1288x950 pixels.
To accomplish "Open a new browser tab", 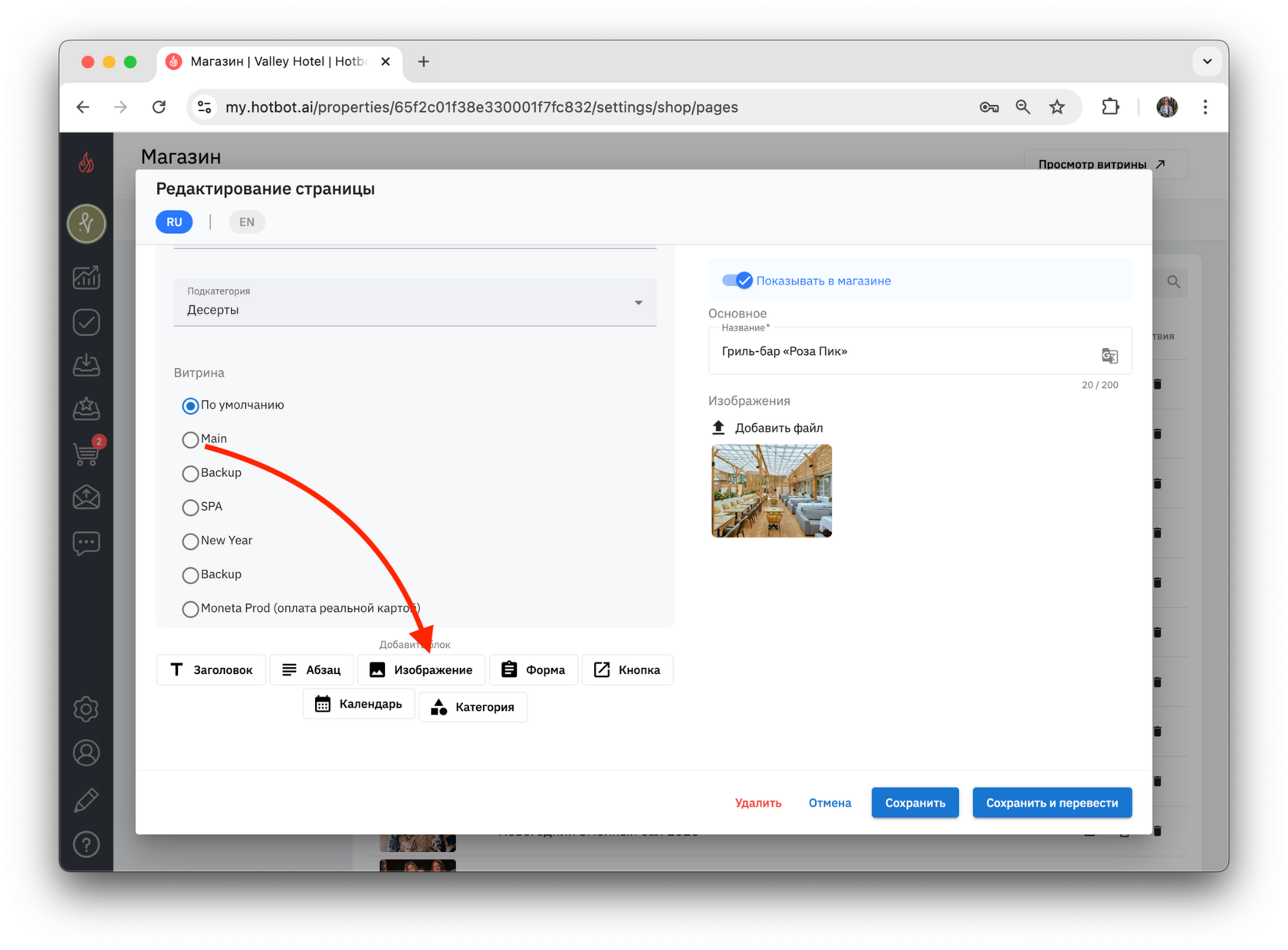I will point(423,61).
